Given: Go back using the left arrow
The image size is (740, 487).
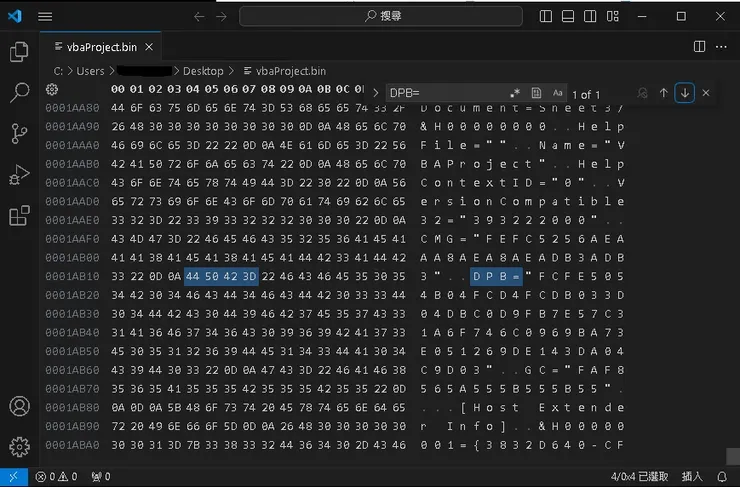Looking at the screenshot, I should pyautogui.click(x=199, y=17).
